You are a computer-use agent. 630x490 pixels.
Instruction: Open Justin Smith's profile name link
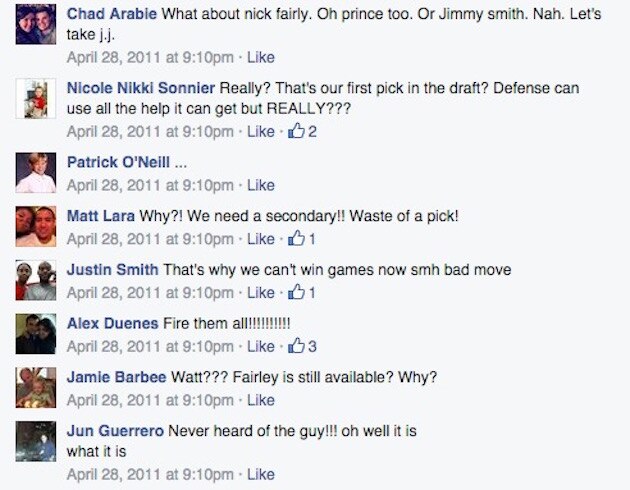(x=113, y=270)
